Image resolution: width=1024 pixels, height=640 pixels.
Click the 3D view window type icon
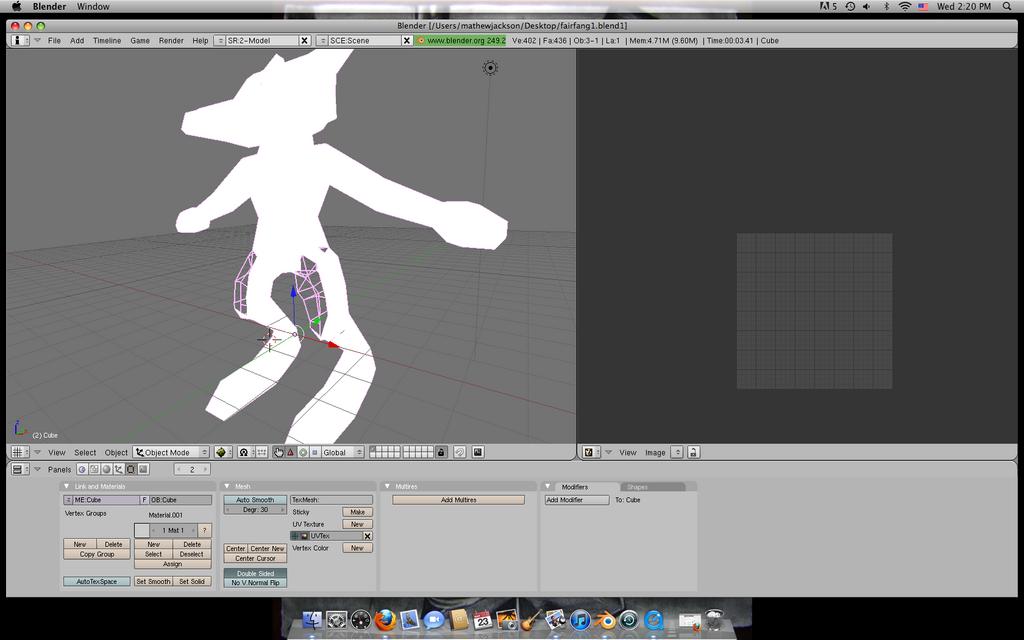click(x=18, y=452)
